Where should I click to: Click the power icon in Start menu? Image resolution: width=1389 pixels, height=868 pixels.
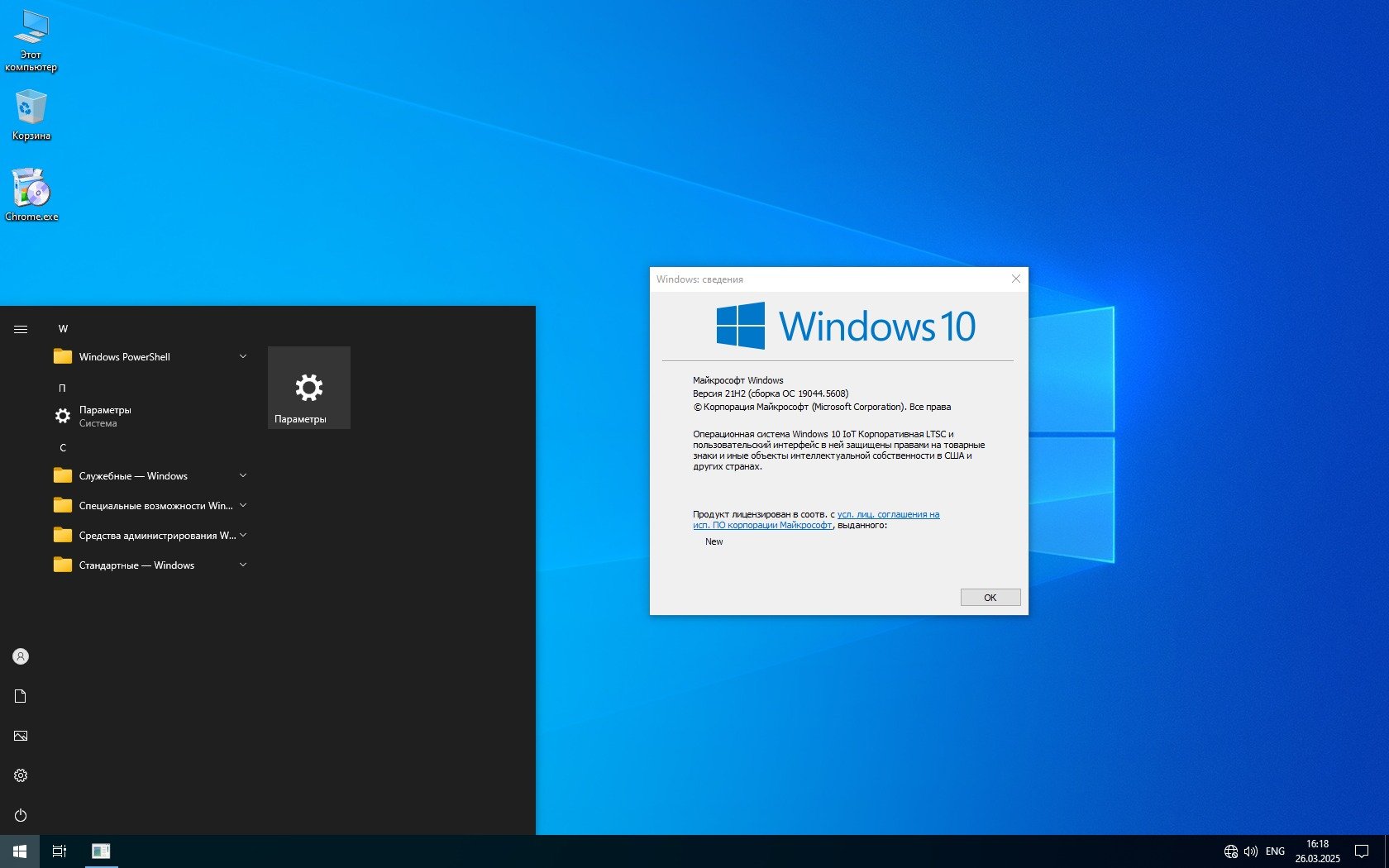[x=21, y=815]
